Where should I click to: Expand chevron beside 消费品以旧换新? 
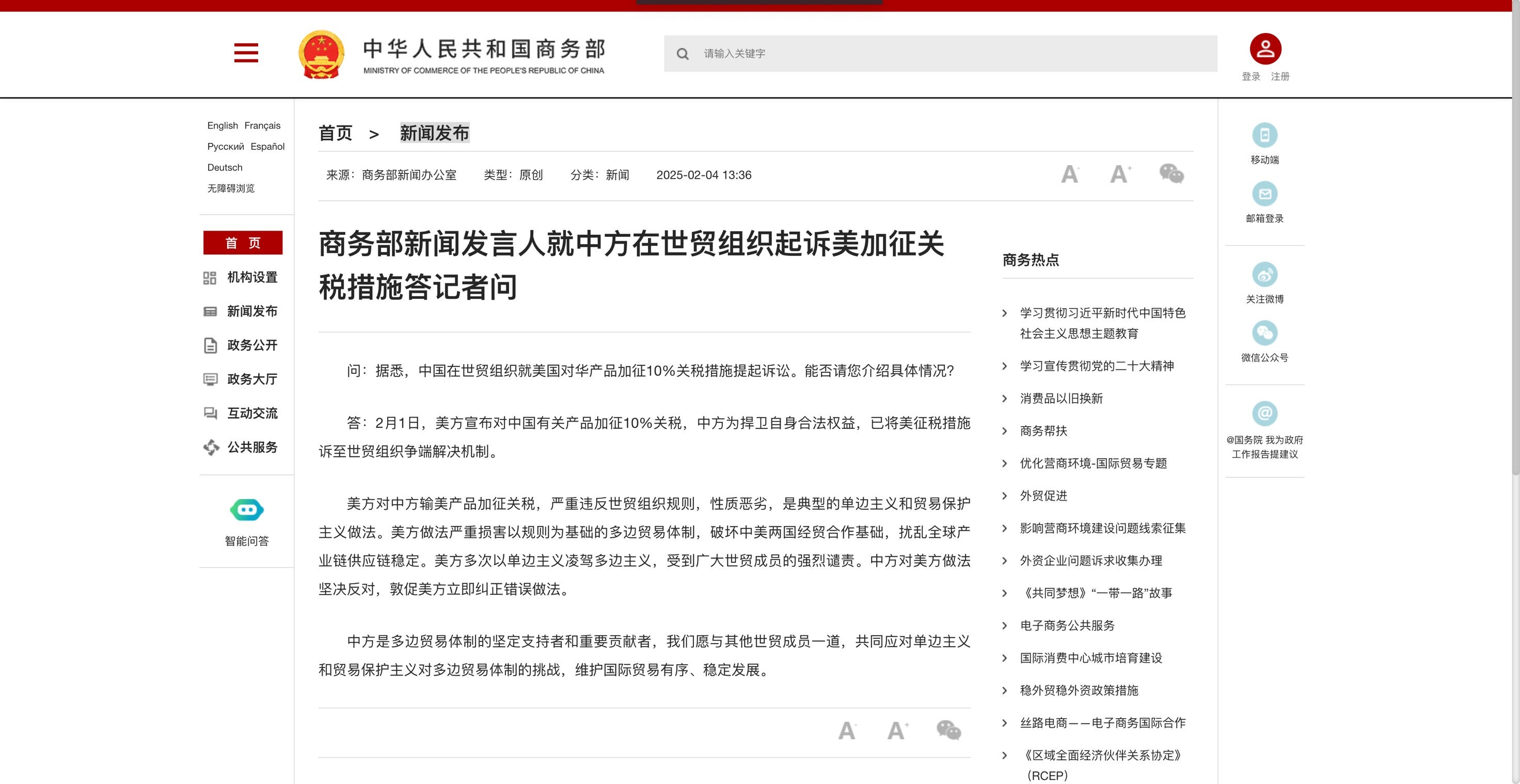pos(1005,399)
